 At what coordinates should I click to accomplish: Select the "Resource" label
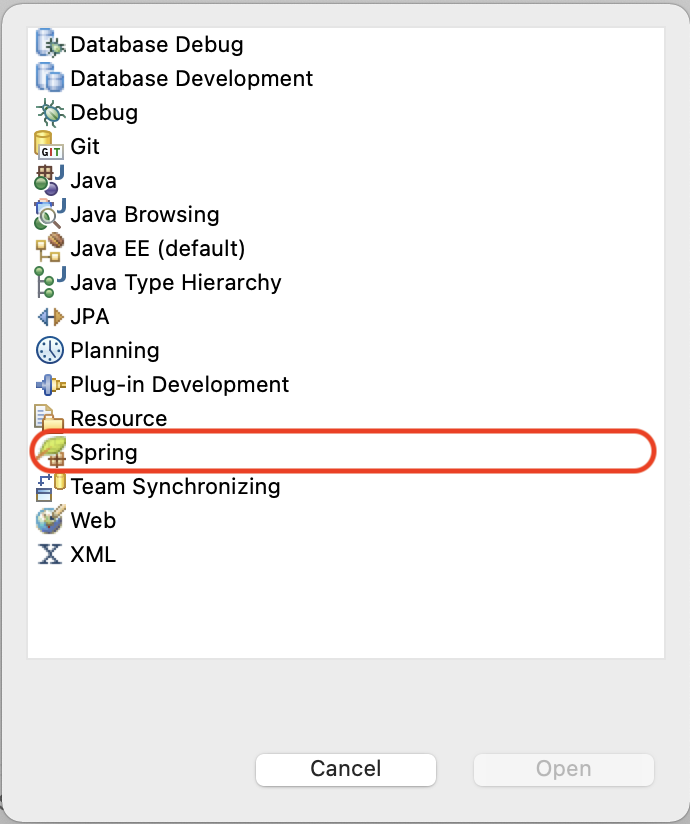coord(118,418)
